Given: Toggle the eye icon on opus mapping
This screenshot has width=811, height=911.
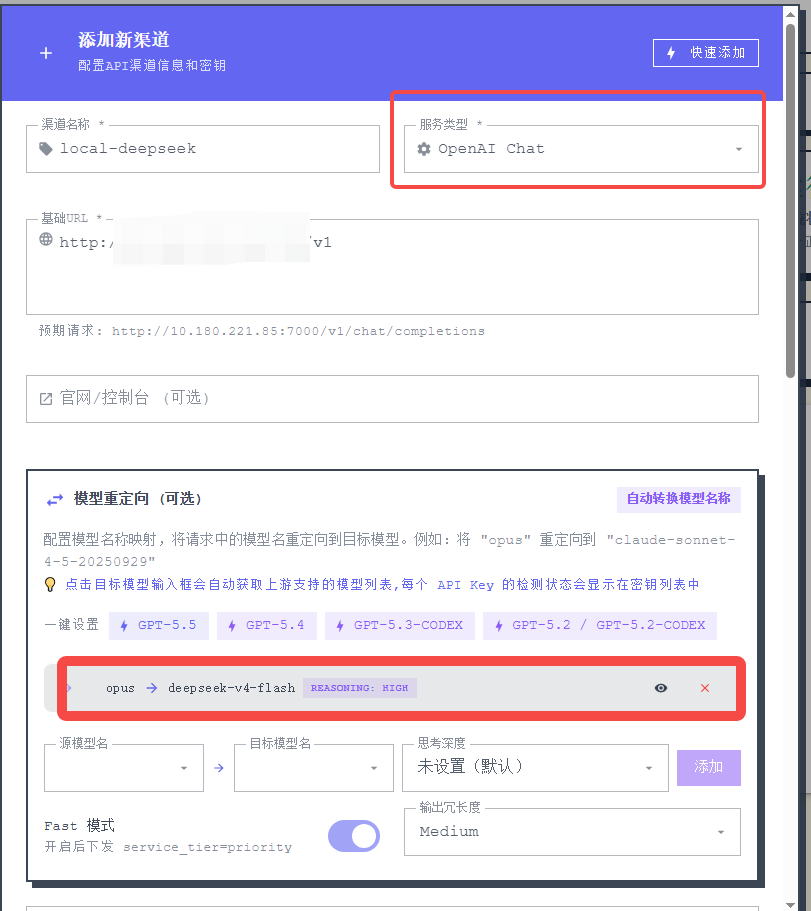Looking at the screenshot, I should 661,688.
